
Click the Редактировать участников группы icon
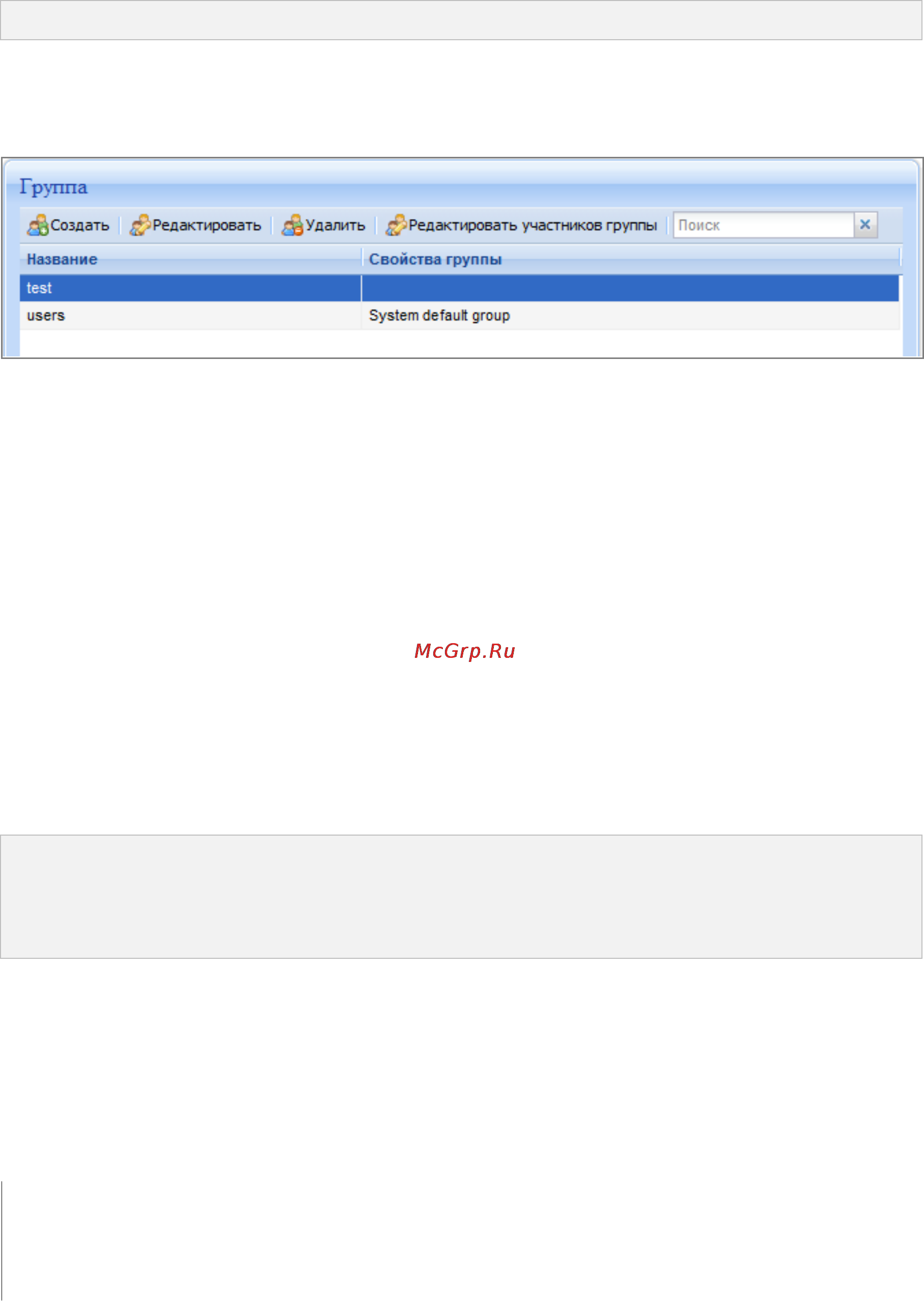click(x=396, y=225)
